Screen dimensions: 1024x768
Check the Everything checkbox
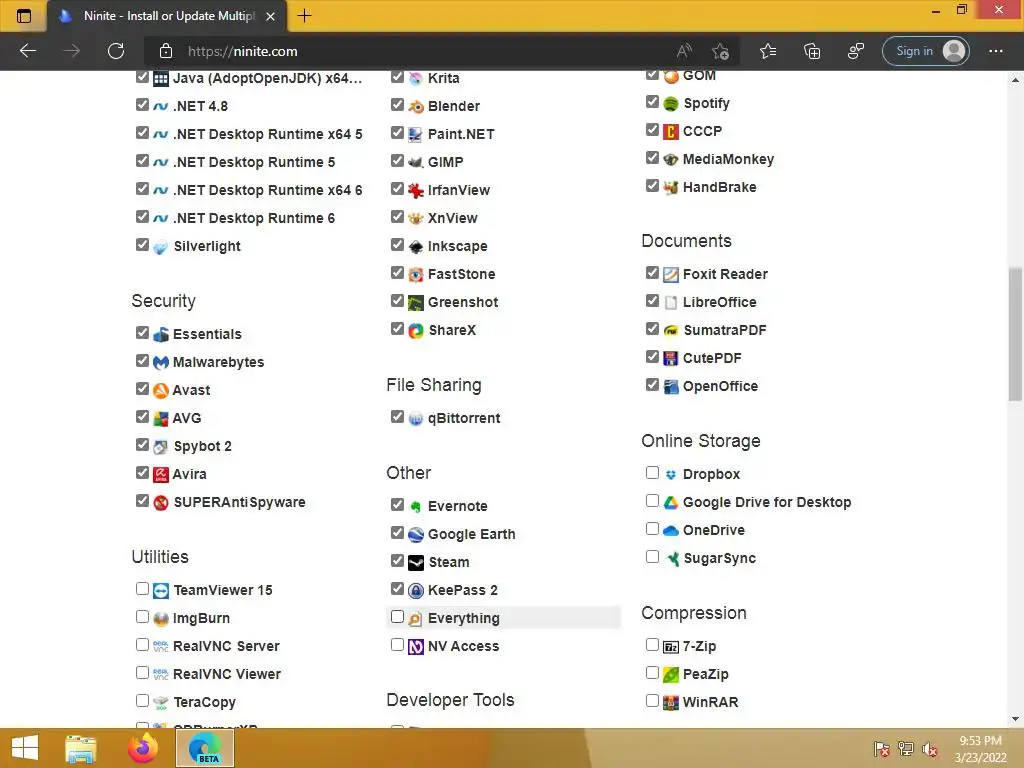397,616
